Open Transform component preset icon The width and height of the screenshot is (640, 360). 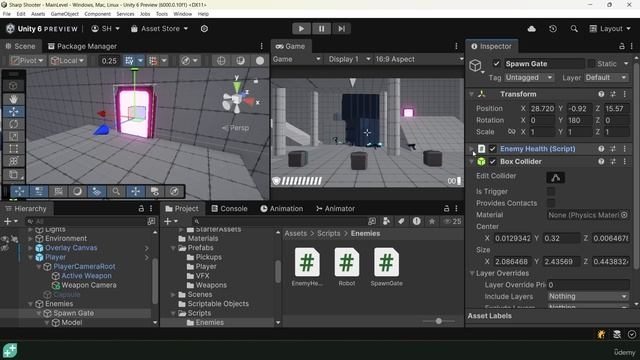click(x=613, y=94)
